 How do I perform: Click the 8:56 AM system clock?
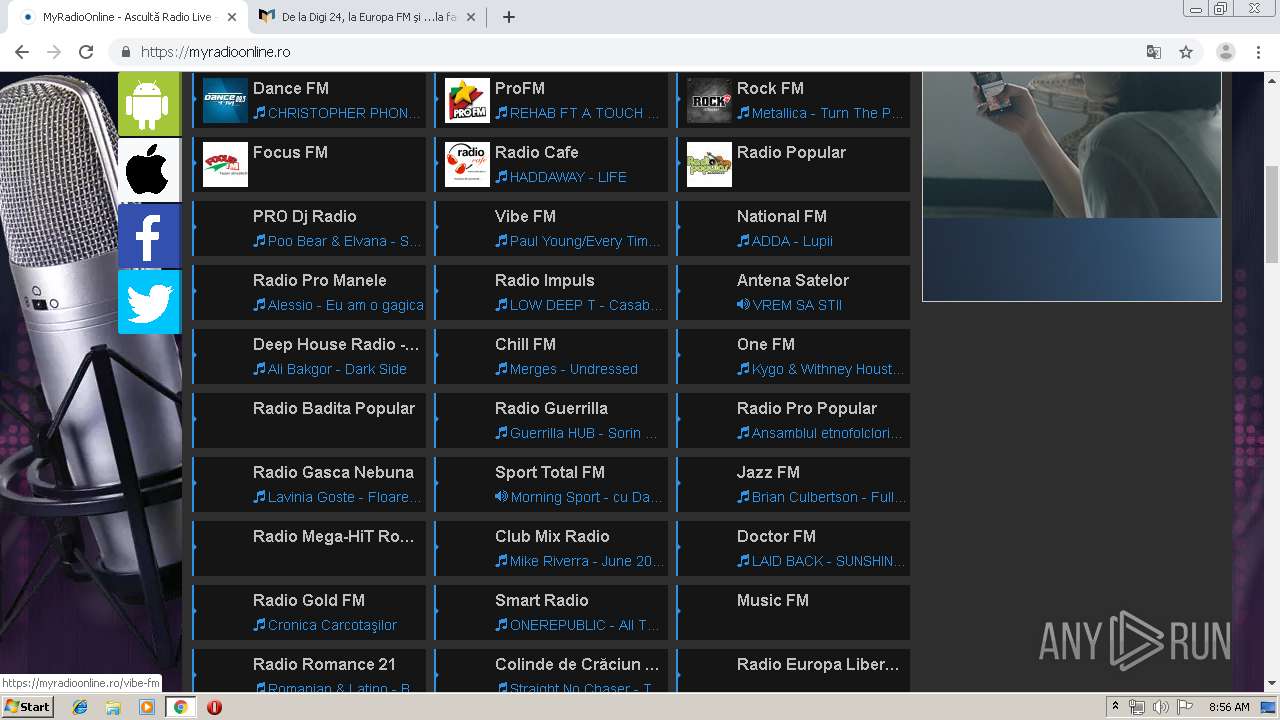pos(1229,707)
